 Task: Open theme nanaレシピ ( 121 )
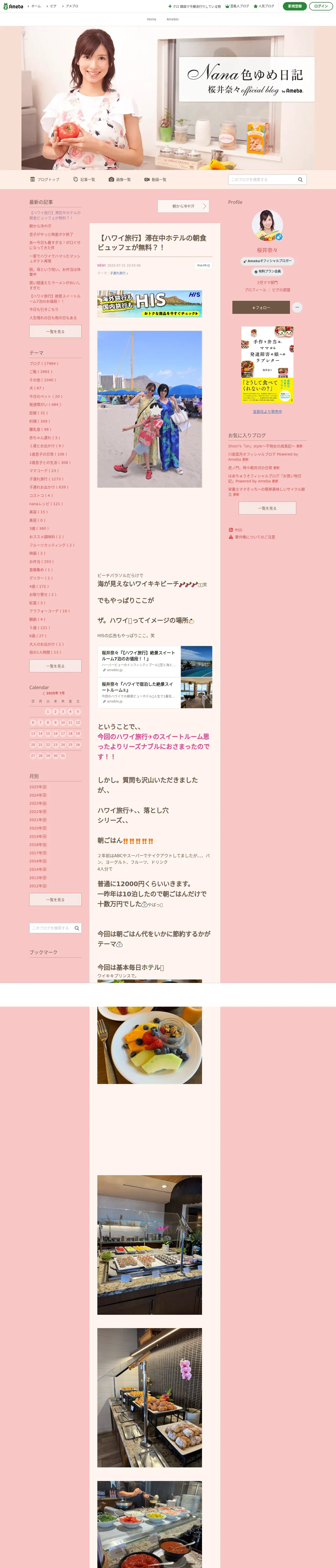46,504
